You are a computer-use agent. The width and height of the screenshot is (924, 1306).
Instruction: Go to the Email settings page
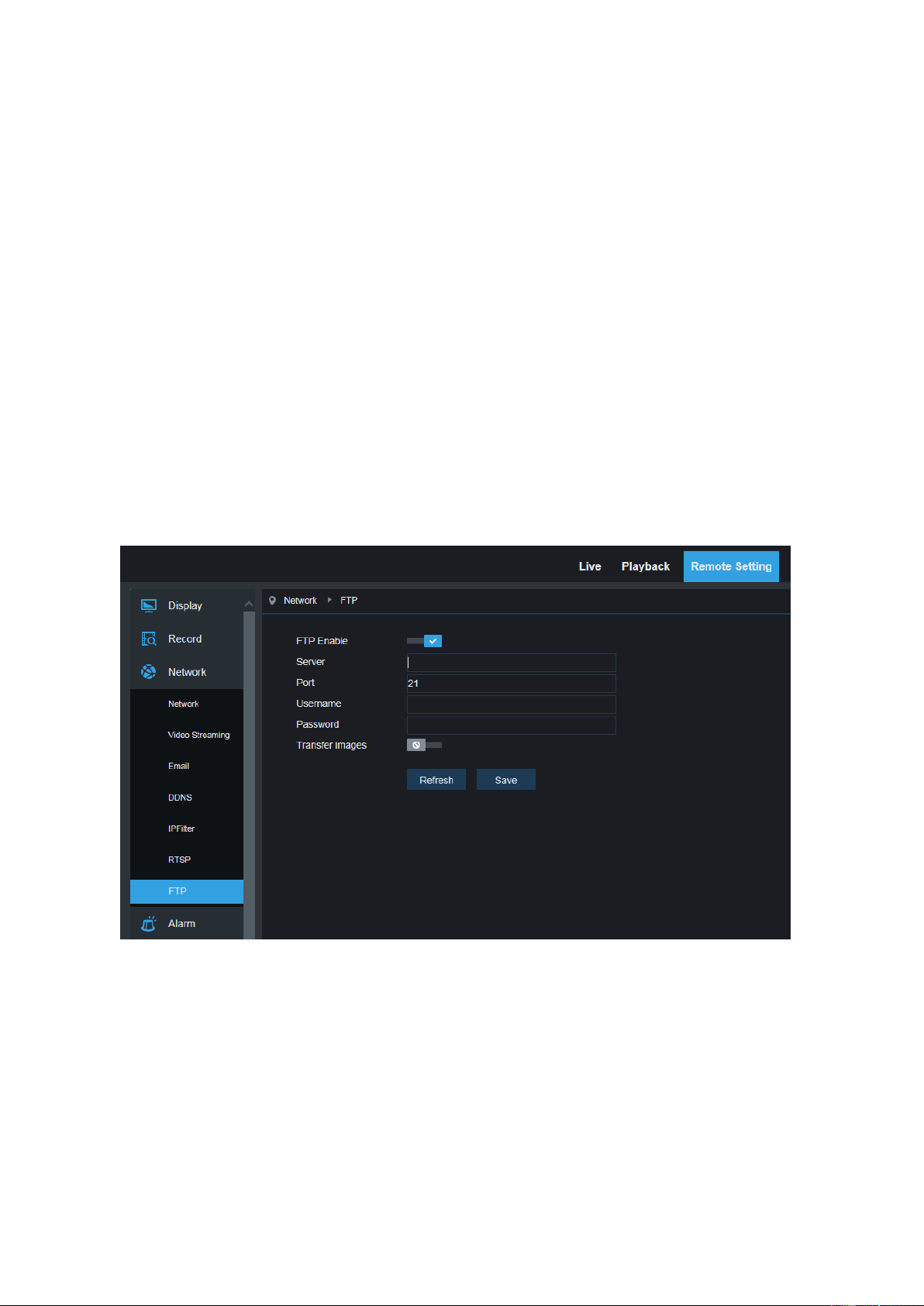(179, 766)
